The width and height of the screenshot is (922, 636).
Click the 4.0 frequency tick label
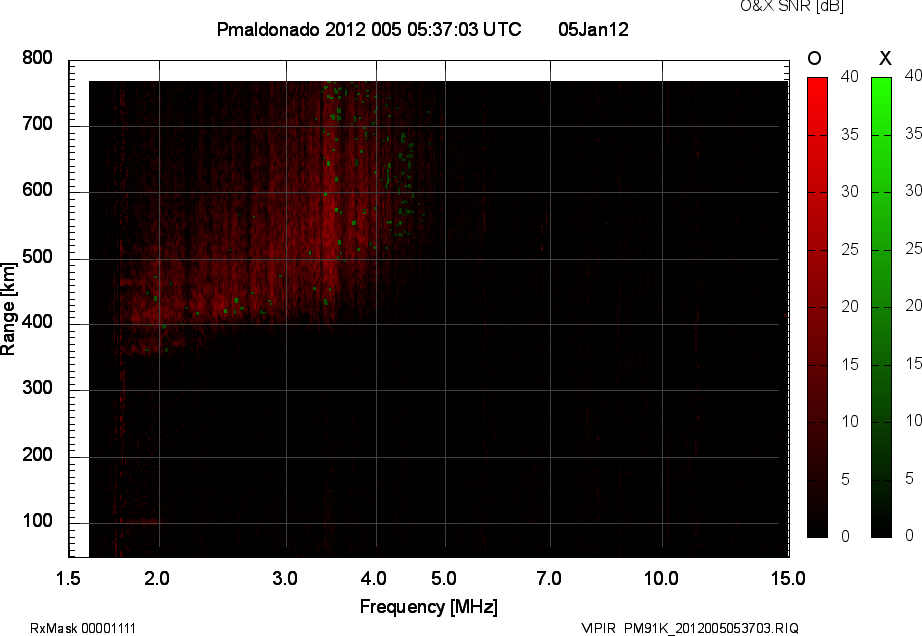(374, 578)
